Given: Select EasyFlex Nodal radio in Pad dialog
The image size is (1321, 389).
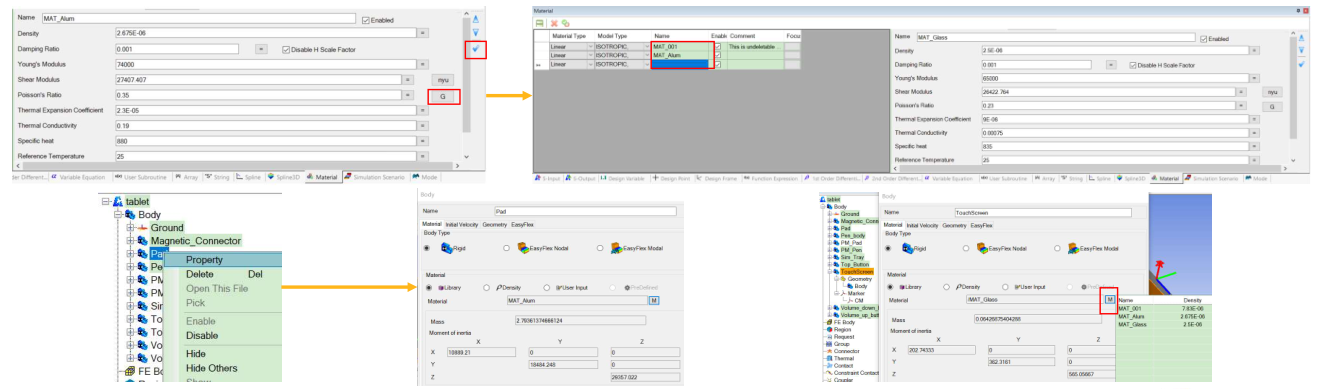Looking at the screenshot, I should coord(508,247).
